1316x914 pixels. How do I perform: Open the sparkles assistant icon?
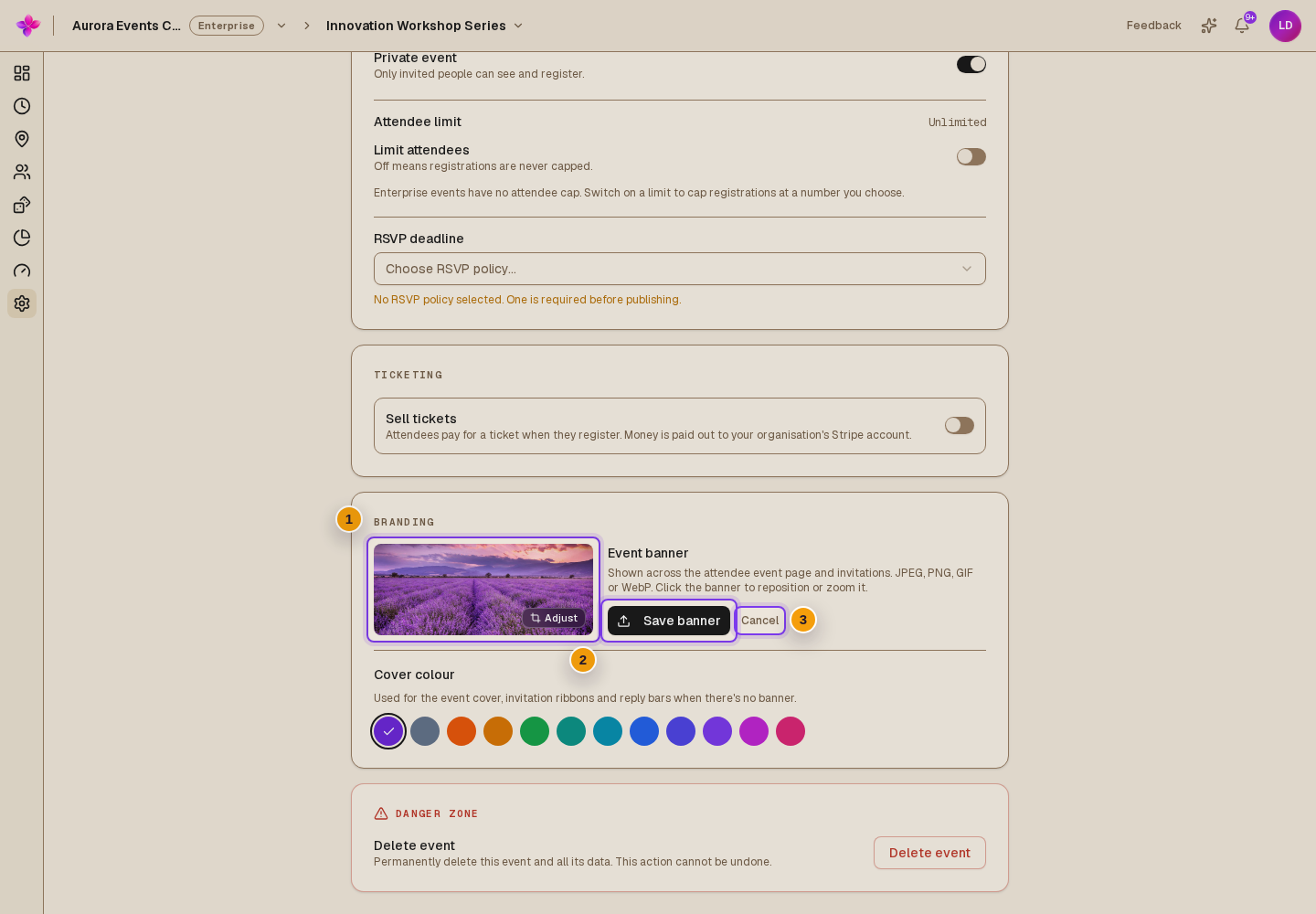click(x=1209, y=26)
